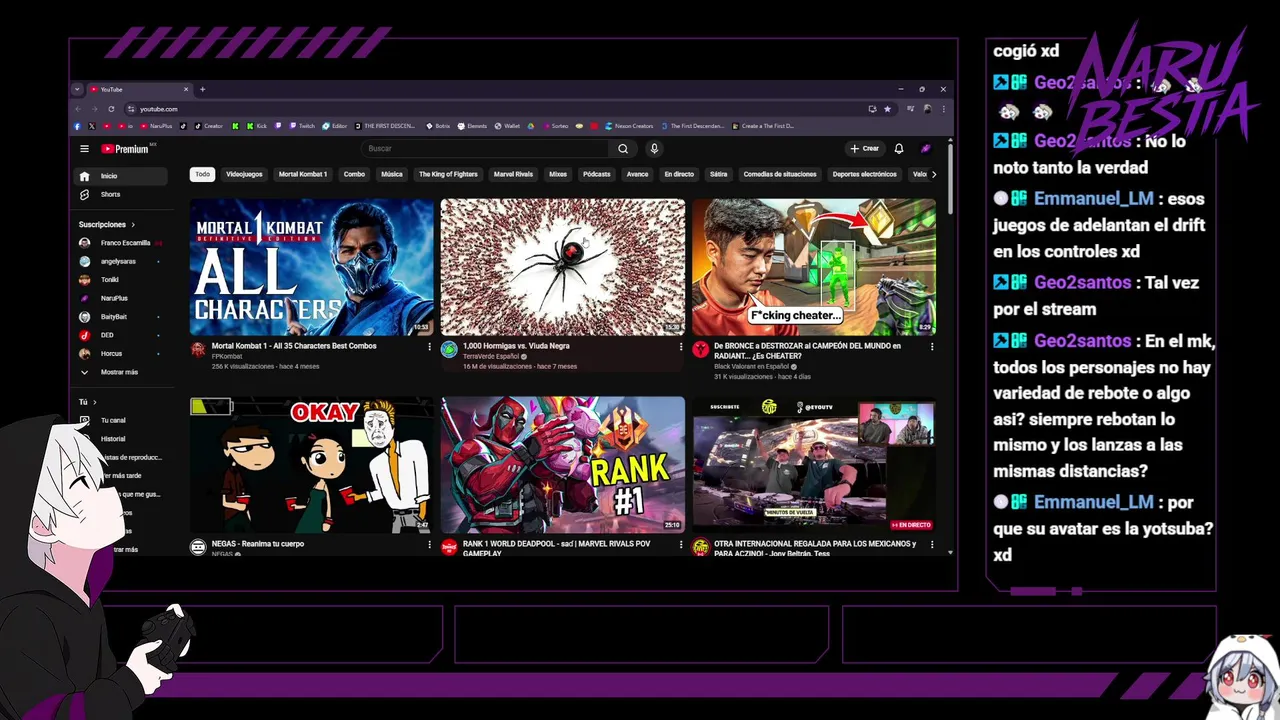Select the Música filter chip
1280x720 pixels.
pyautogui.click(x=392, y=174)
